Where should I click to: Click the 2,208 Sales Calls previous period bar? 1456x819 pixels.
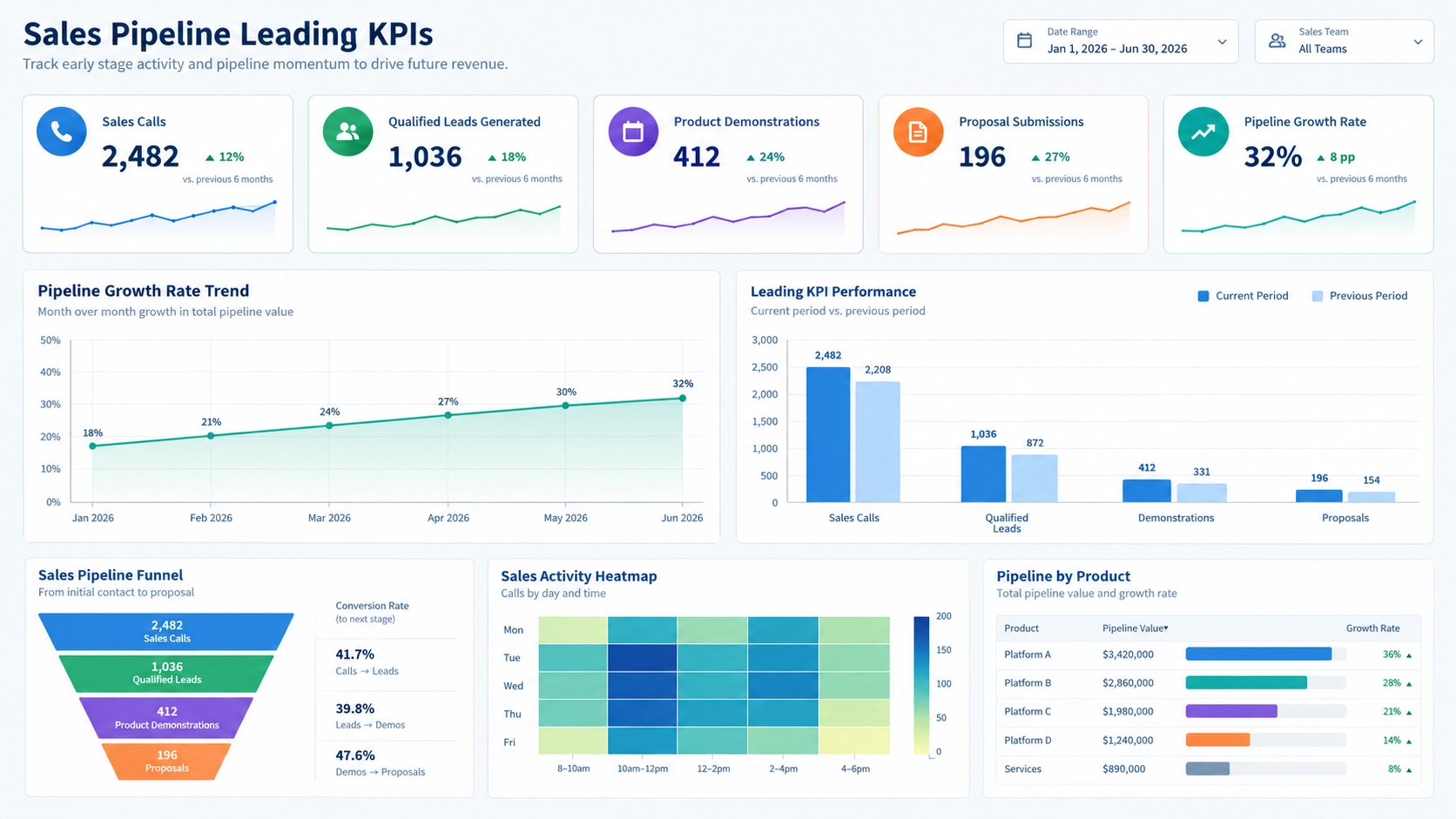pos(878,442)
